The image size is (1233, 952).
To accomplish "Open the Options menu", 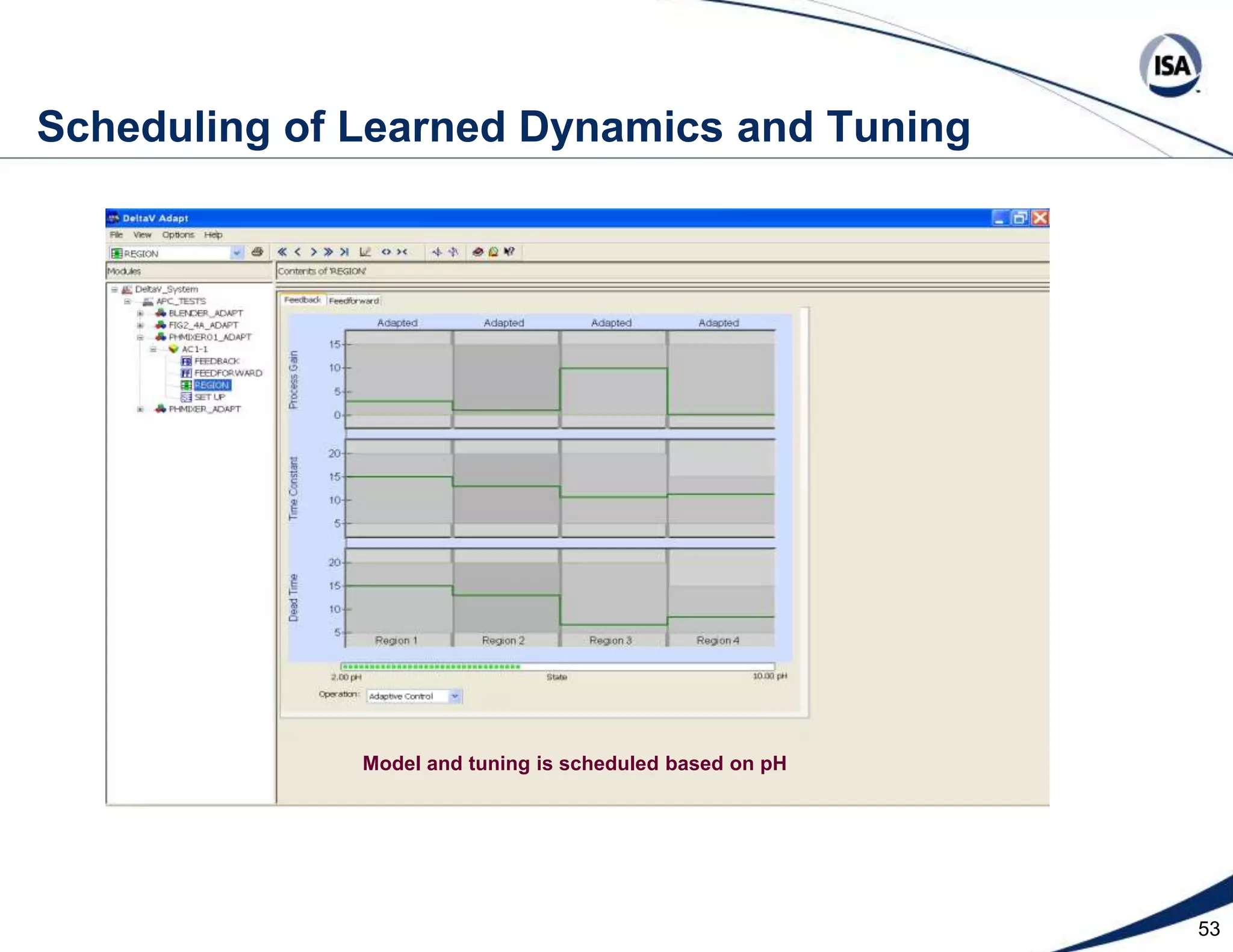I will pos(178,235).
